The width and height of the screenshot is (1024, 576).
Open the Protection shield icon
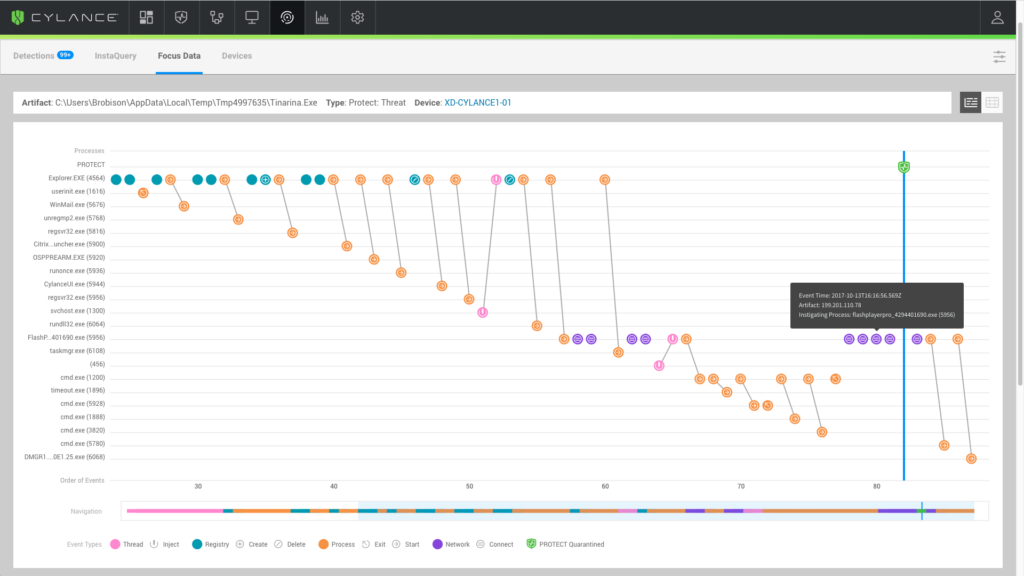tap(182, 18)
